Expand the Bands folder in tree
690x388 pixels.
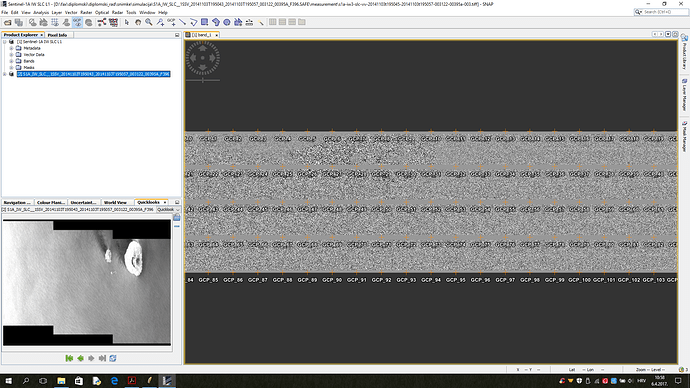tap(11, 61)
